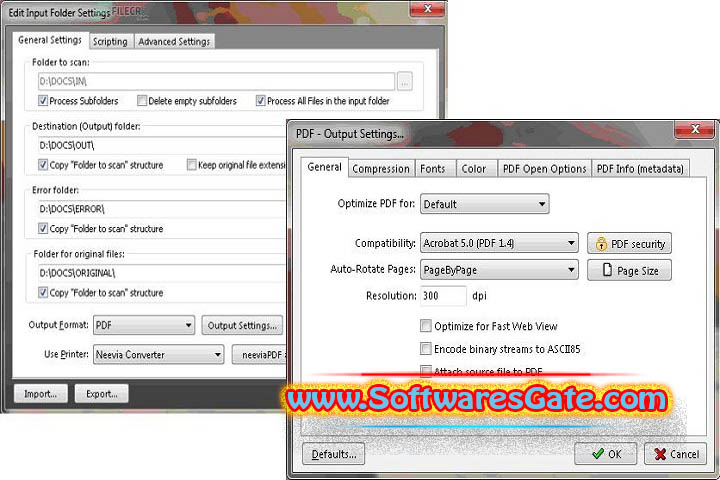Click the Destination folder path field
This screenshot has height=480, width=720.
[162, 146]
